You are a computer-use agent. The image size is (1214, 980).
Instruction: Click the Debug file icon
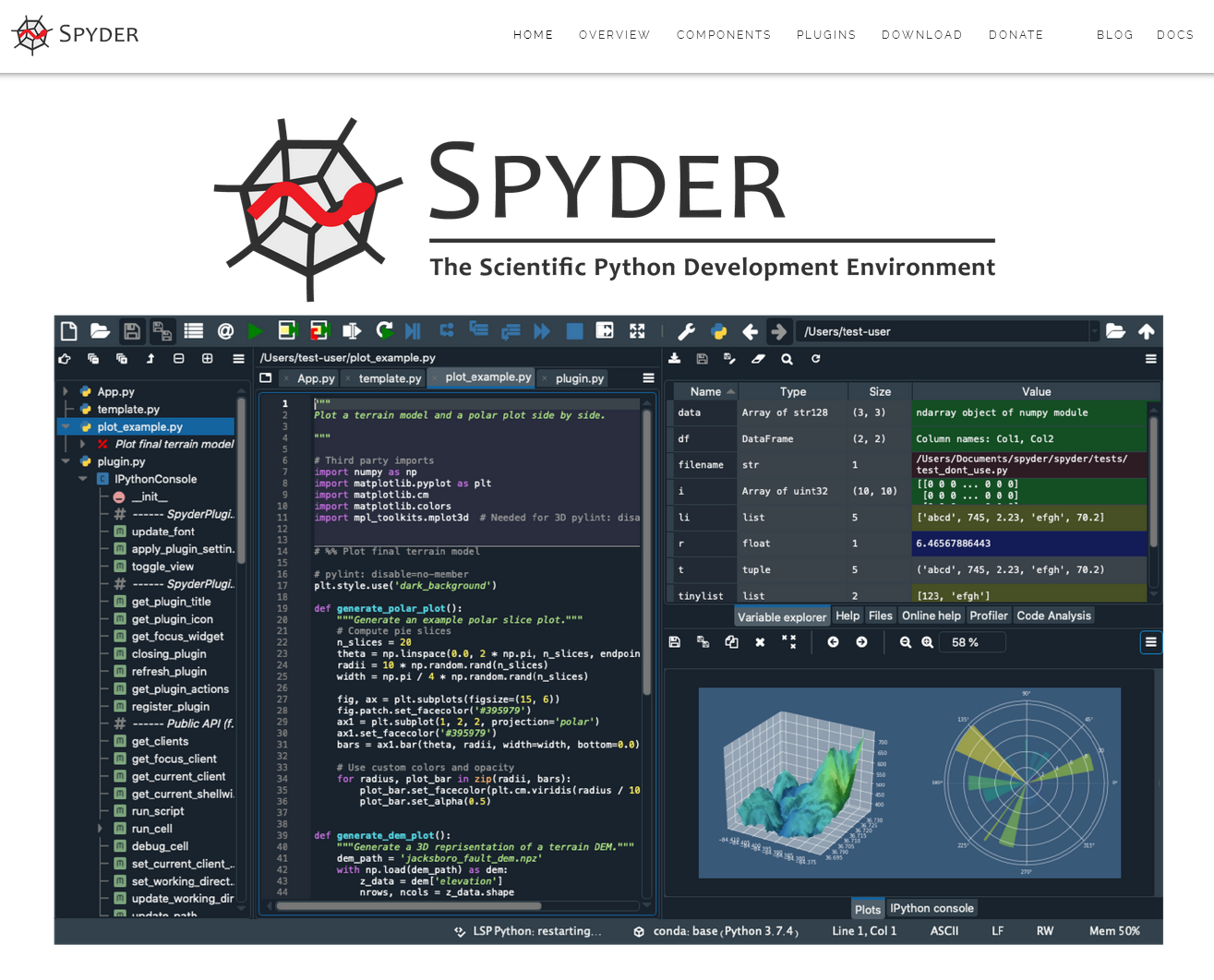[x=413, y=330]
